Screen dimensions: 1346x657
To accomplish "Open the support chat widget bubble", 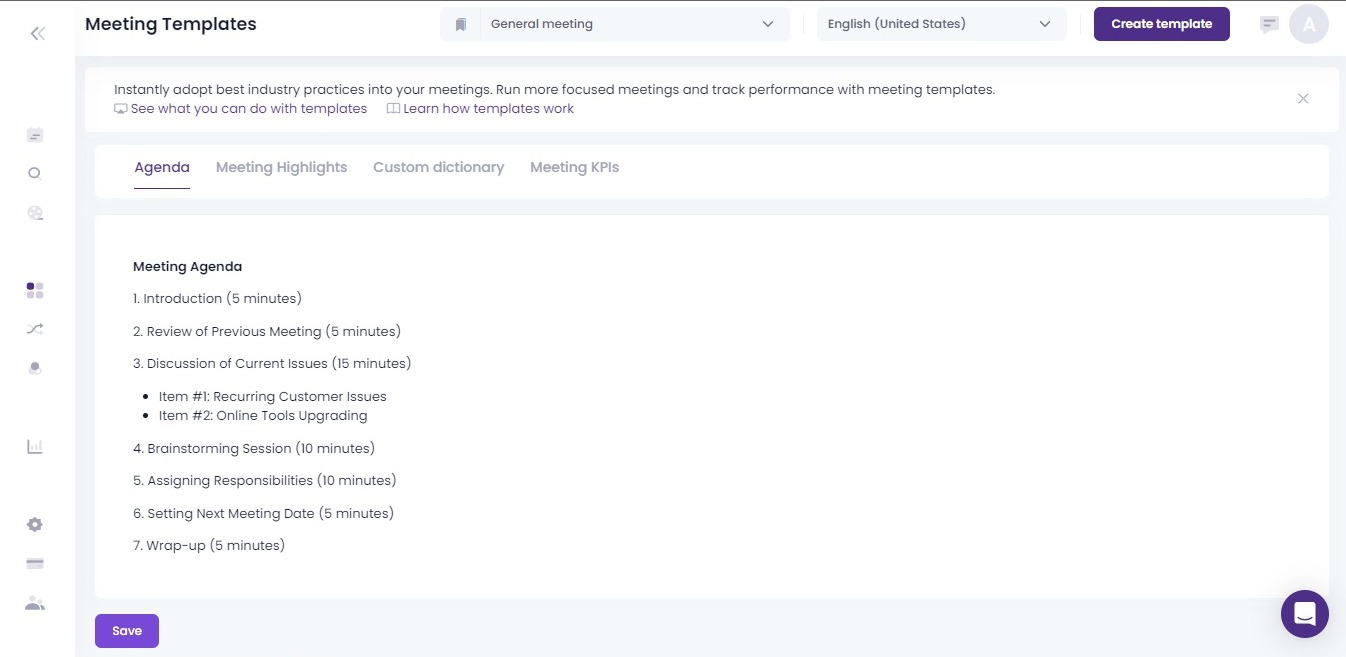I will 1305,614.
